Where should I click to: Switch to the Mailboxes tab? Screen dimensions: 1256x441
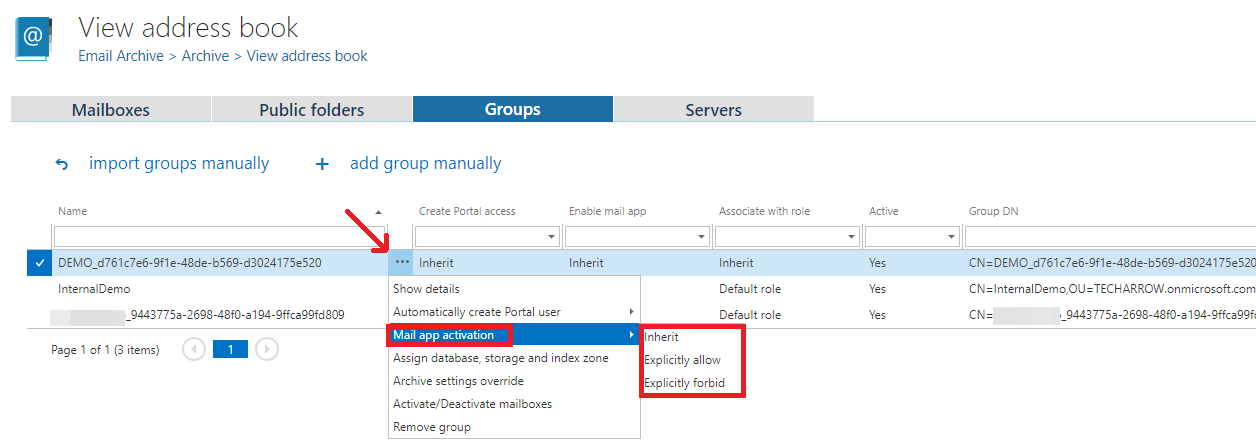(x=111, y=110)
